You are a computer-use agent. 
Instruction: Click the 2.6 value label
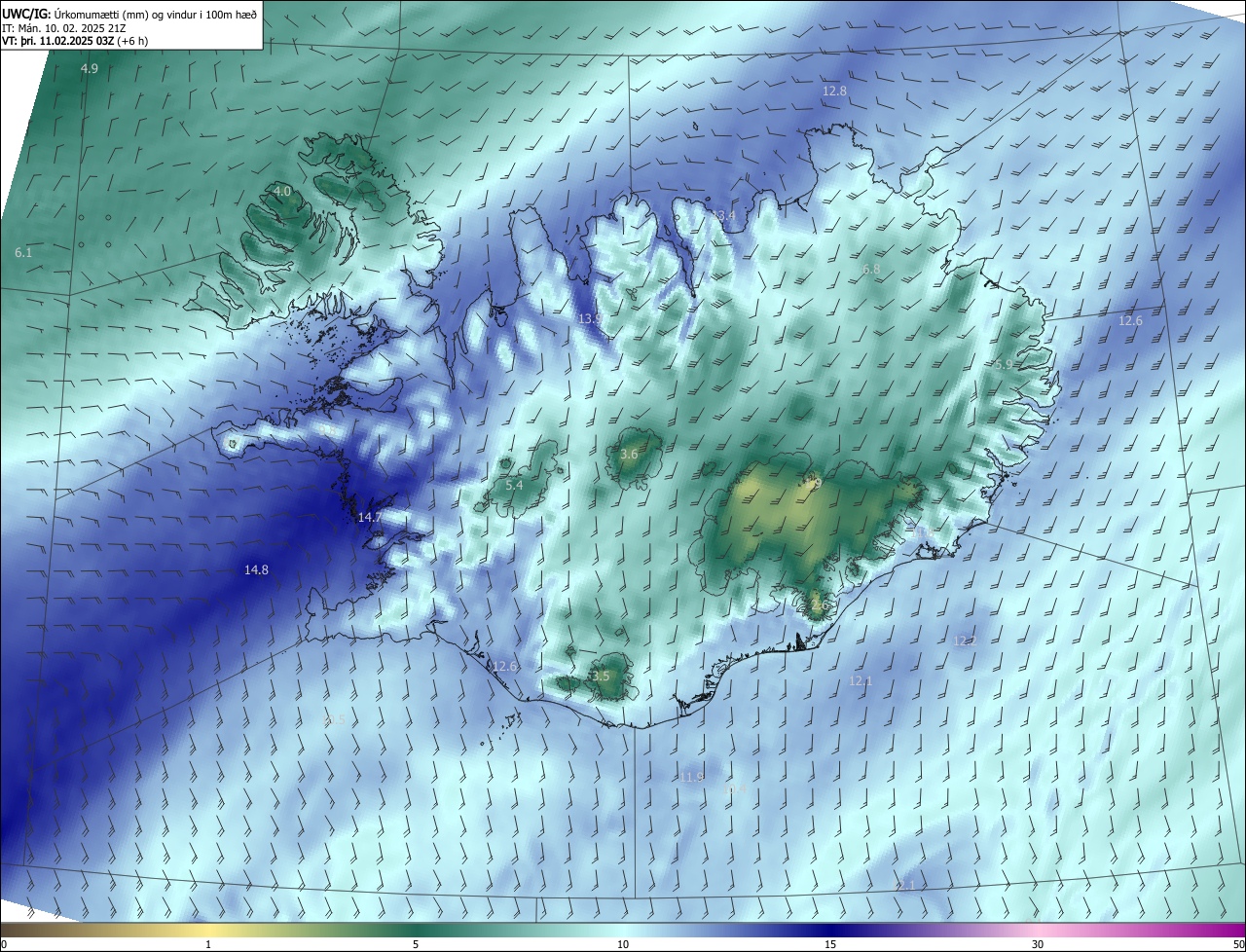pyautogui.click(x=818, y=604)
